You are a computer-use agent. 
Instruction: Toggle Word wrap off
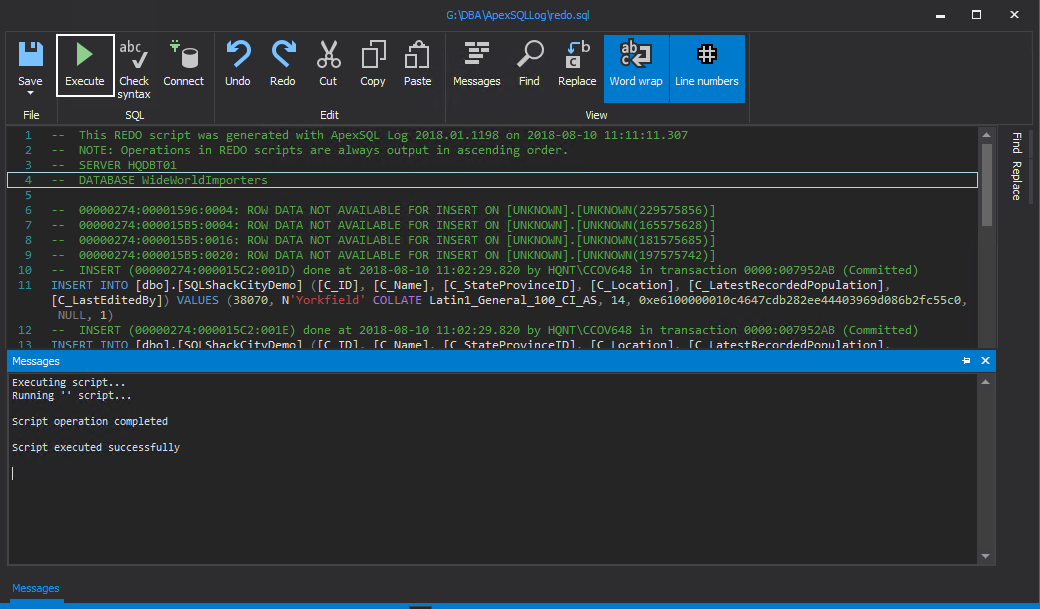pos(636,65)
